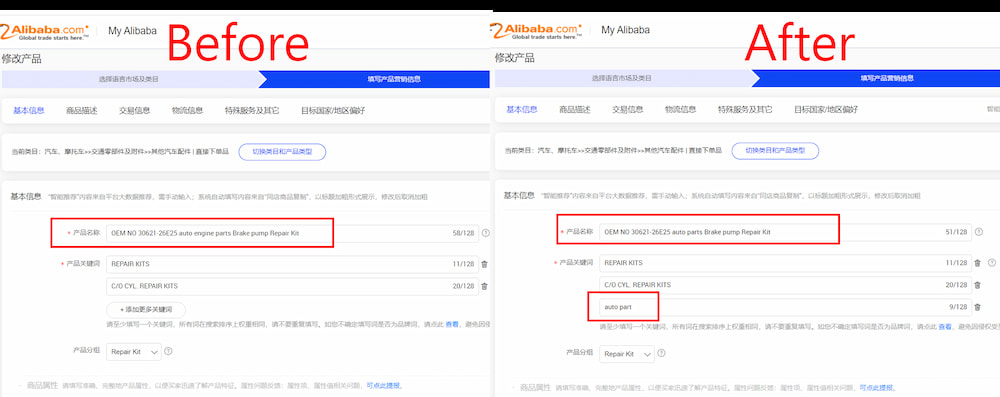Click 9/128 character count text
This screenshot has height=397, width=1000.
click(959, 308)
